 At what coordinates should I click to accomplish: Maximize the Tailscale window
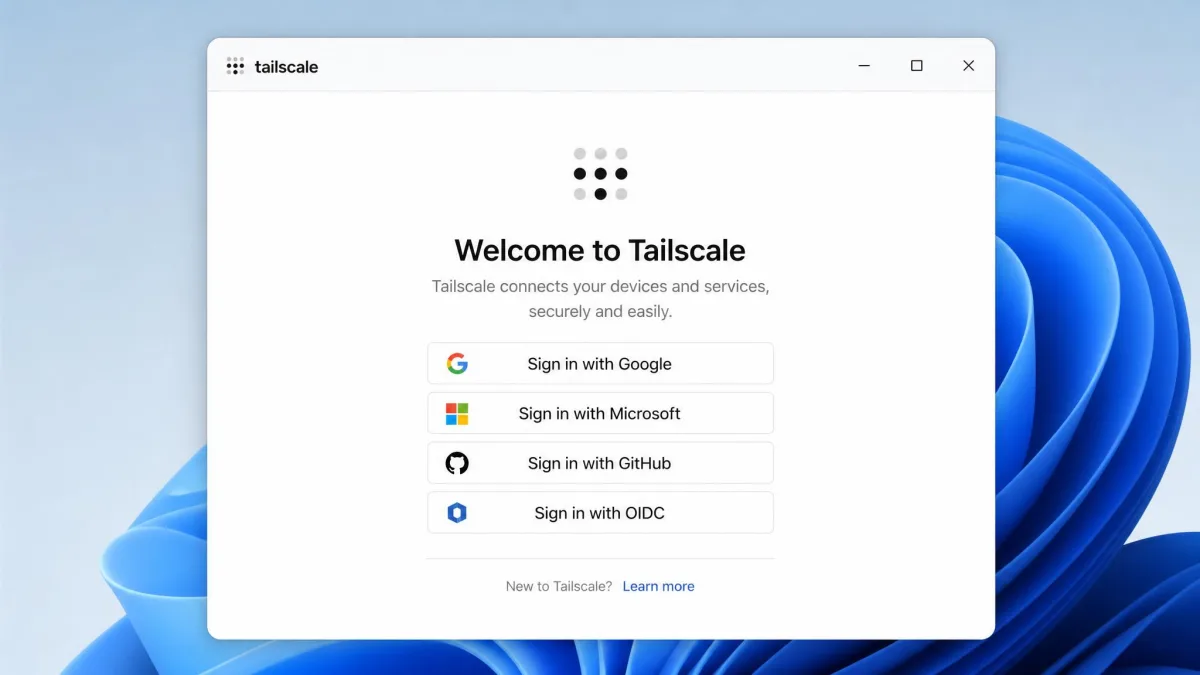pos(916,66)
